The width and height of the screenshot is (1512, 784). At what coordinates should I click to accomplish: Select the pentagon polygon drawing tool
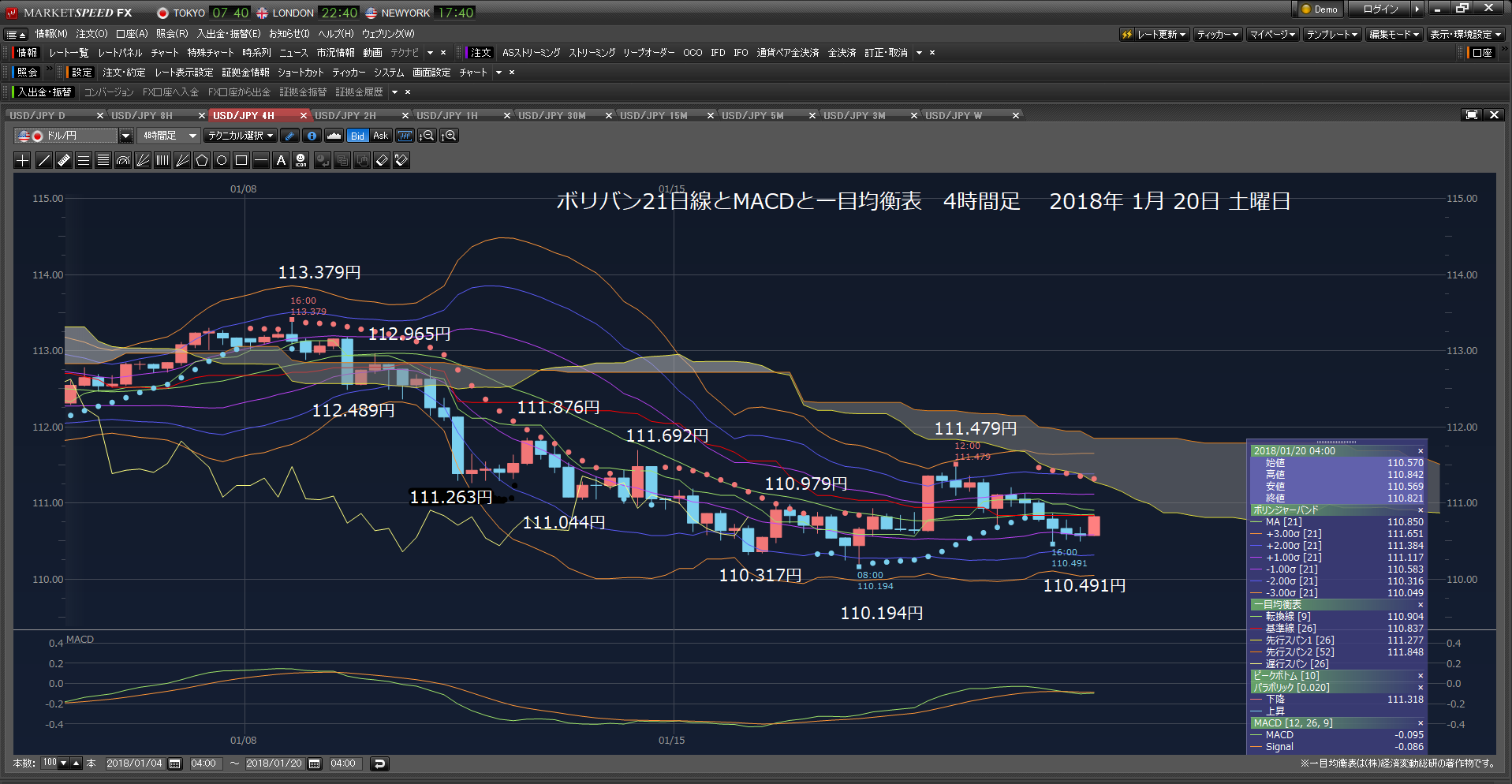(x=202, y=161)
